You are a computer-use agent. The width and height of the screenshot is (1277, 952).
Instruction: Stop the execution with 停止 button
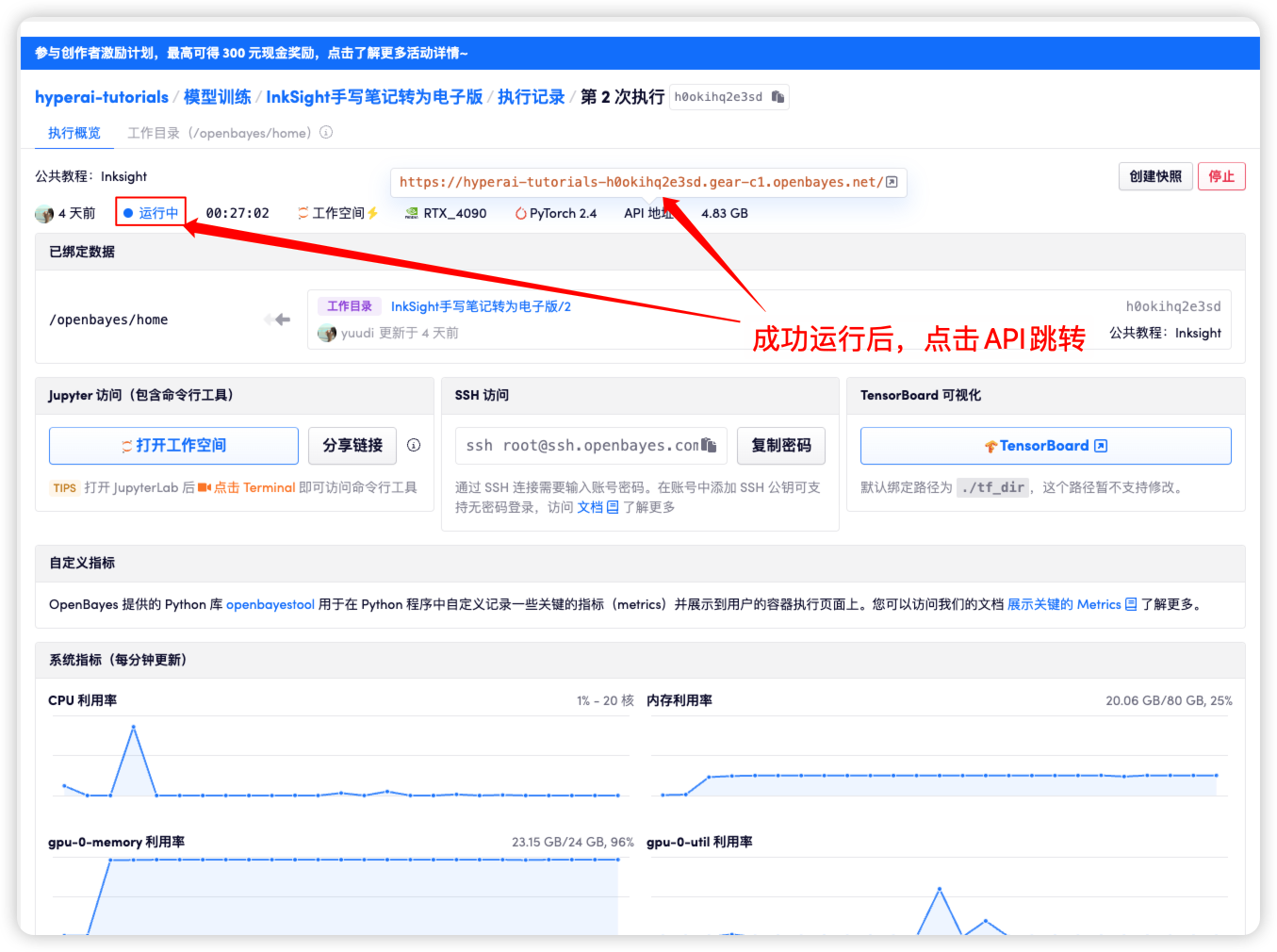(x=1220, y=176)
